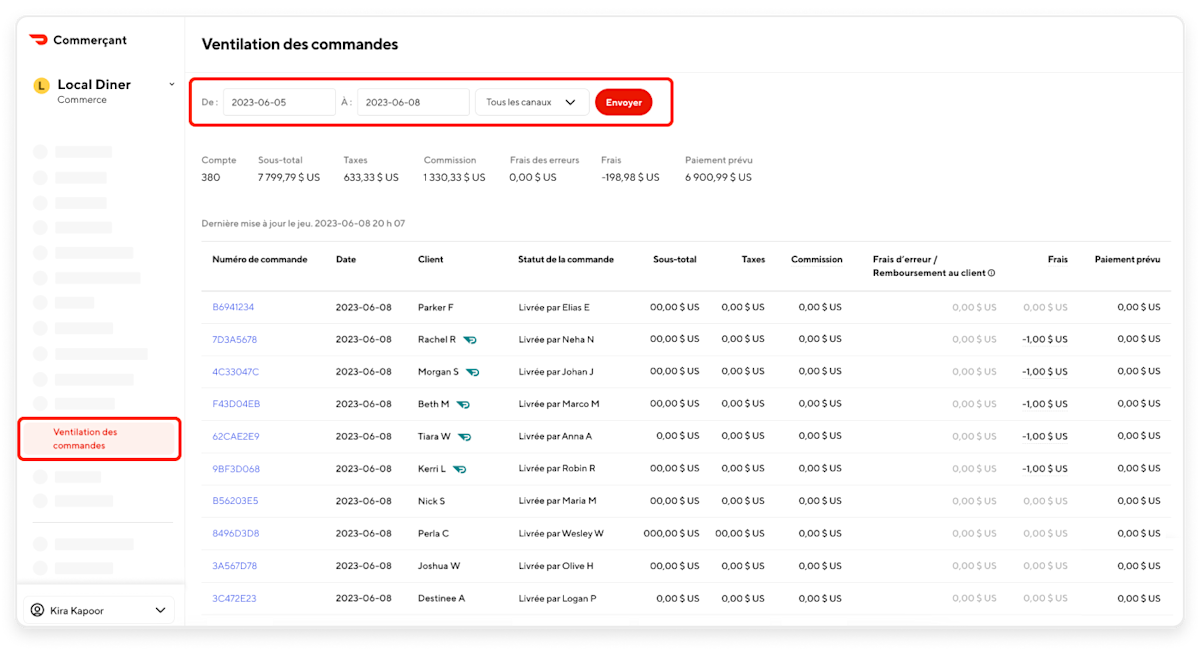The image size is (1200, 660).
Task: Click client name Nick S
Action: click(432, 501)
